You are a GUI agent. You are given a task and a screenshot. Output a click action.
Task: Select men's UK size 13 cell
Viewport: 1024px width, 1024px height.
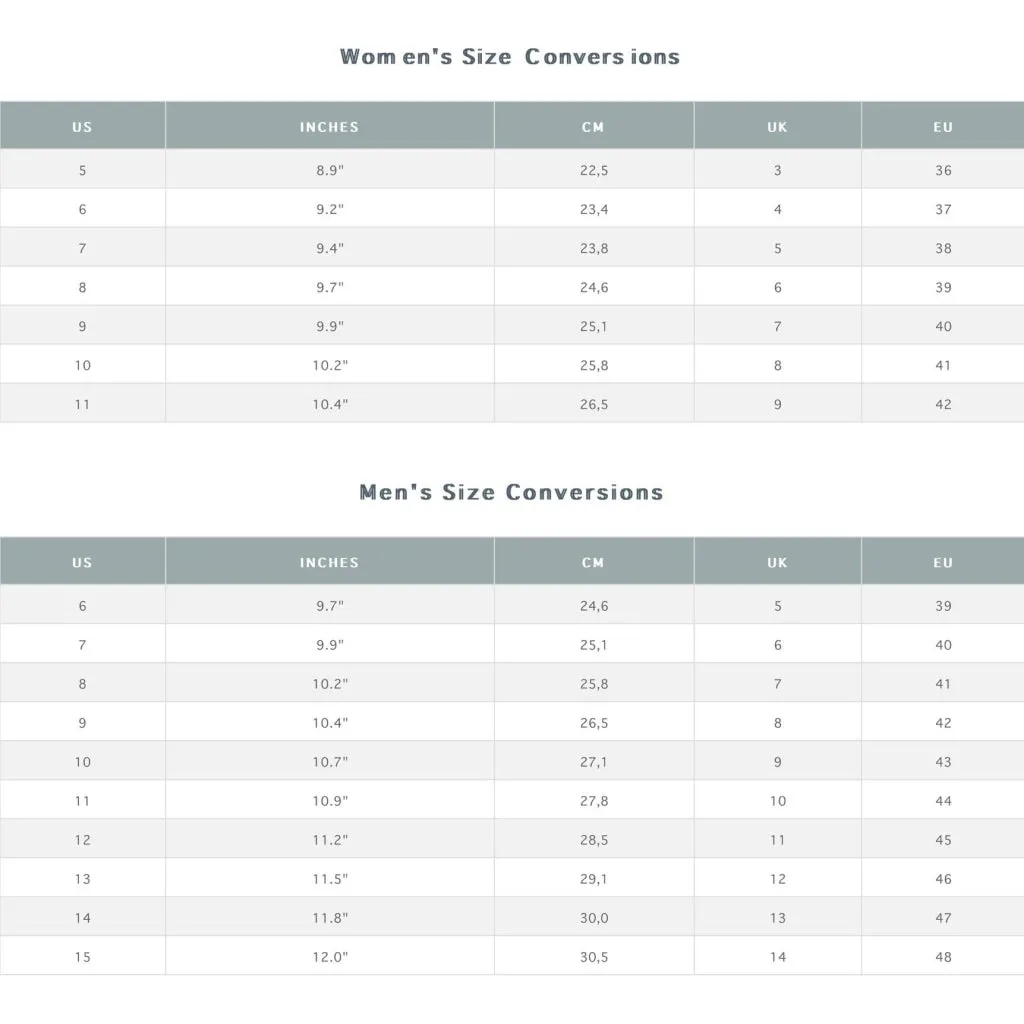click(777, 918)
